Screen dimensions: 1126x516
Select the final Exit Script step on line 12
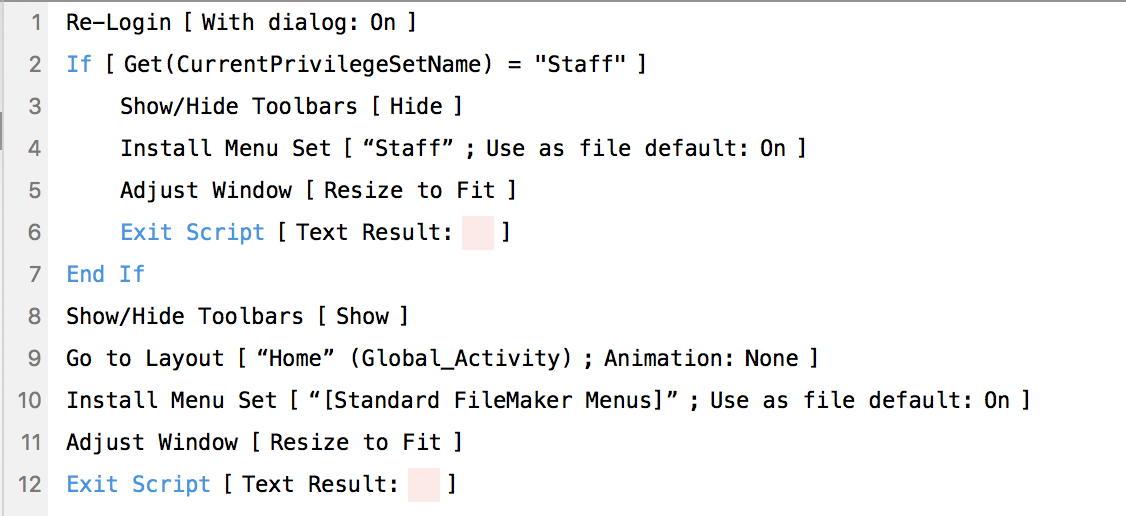pos(138,484)
